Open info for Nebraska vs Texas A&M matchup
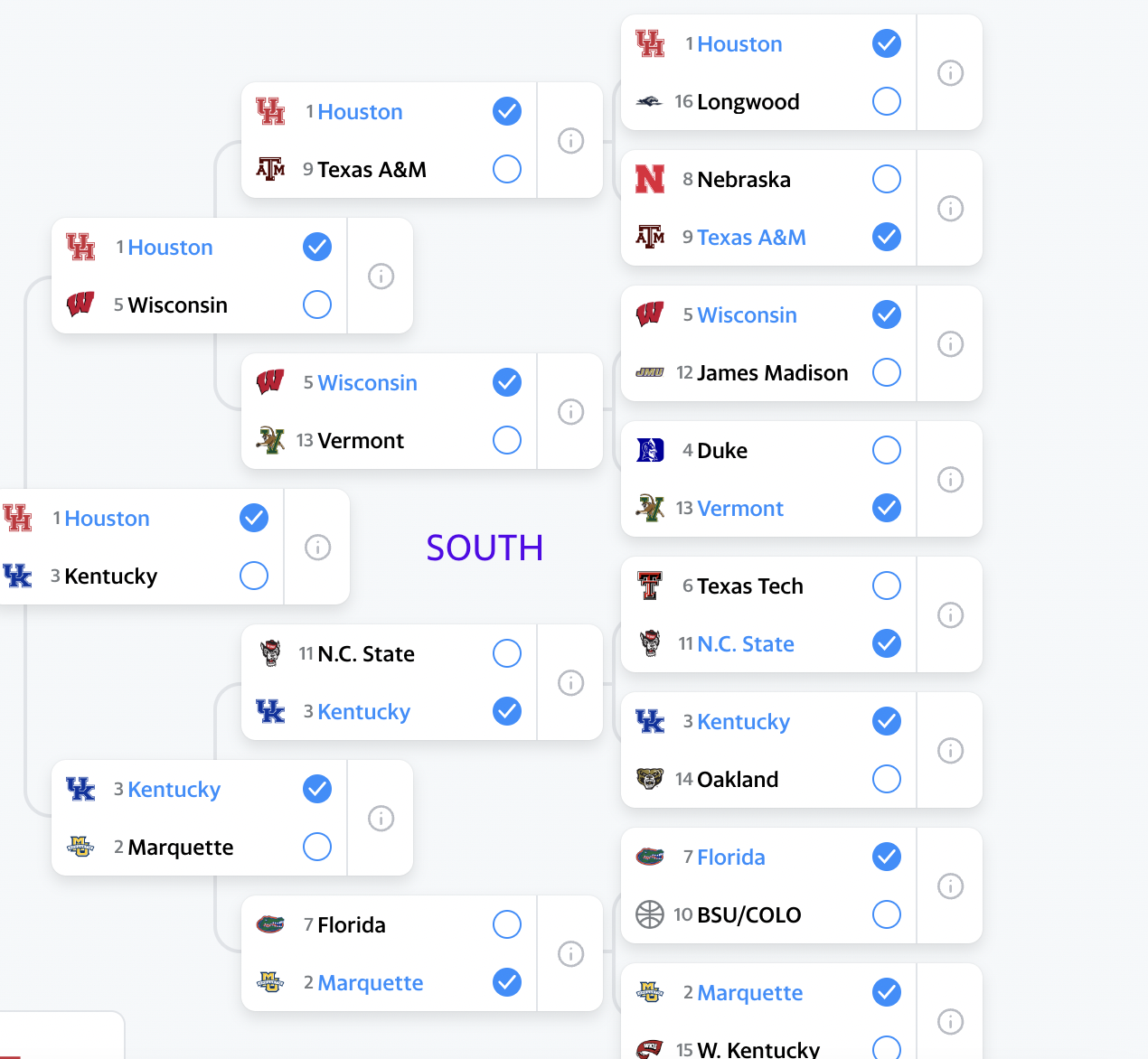Screen dimensions: 1148x1059 950,208
